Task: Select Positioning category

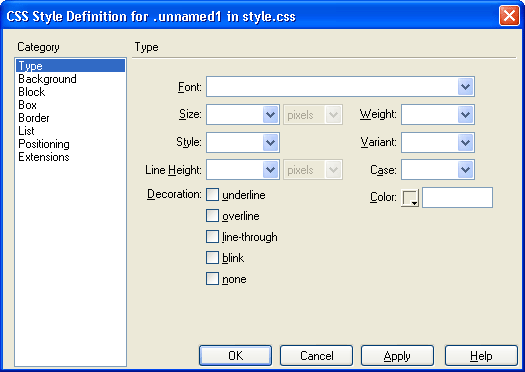Action: (x=44, y=144)
